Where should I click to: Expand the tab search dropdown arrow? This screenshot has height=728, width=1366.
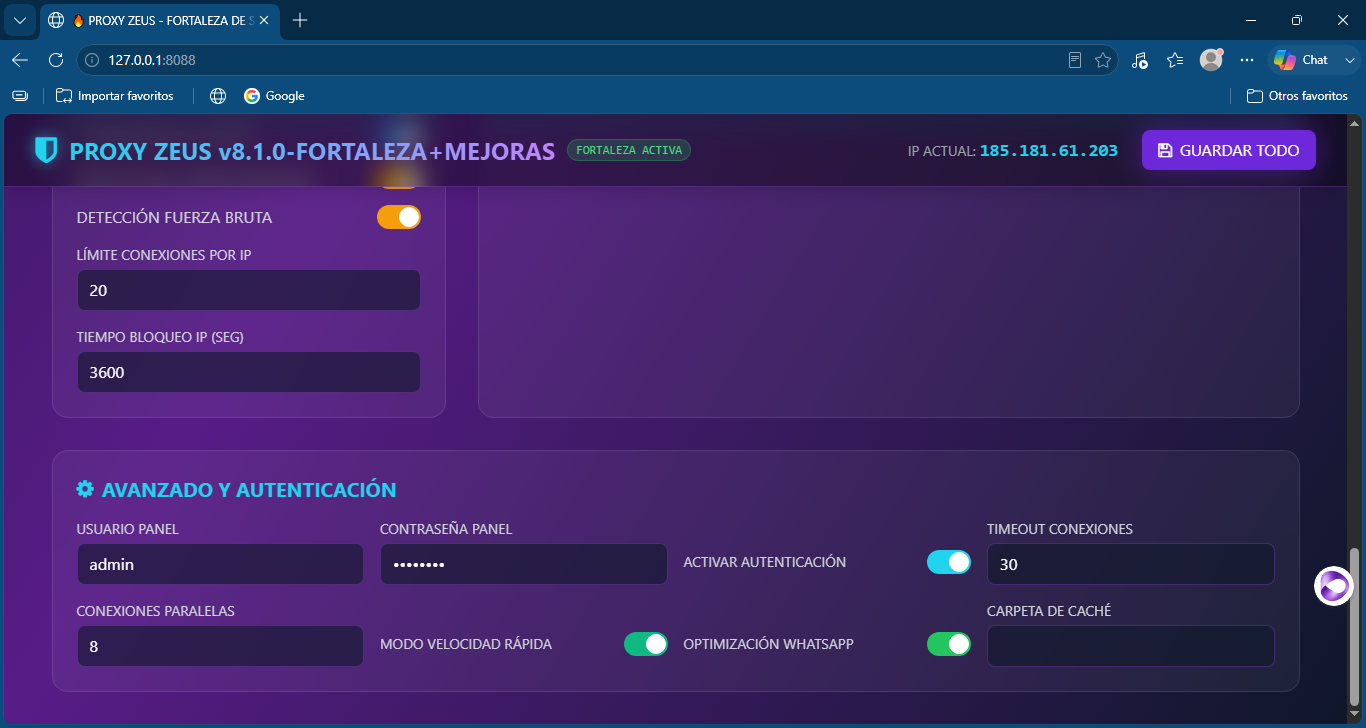20,20
